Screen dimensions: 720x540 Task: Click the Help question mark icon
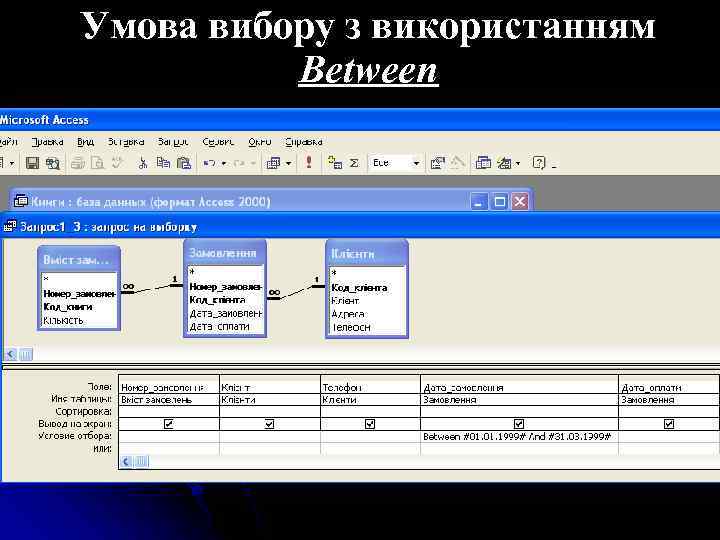539,163
